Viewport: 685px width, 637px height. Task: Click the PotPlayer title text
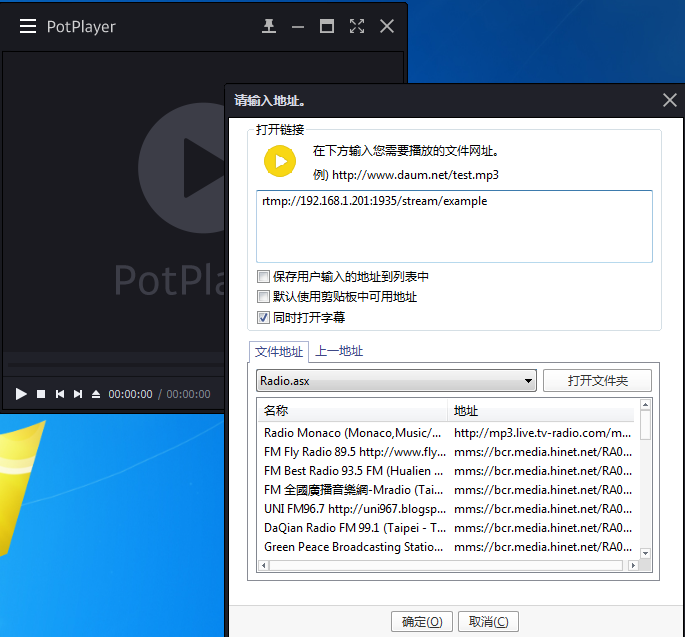81,27
